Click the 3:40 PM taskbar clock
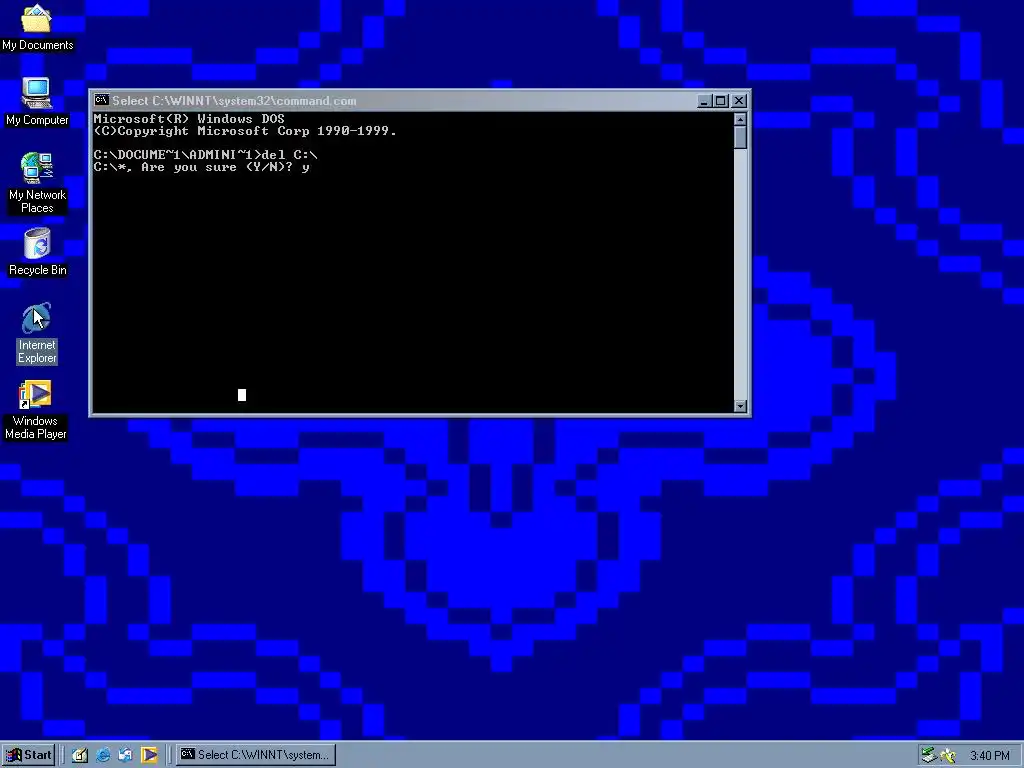The image size is (1024, 768). [989, 756]
